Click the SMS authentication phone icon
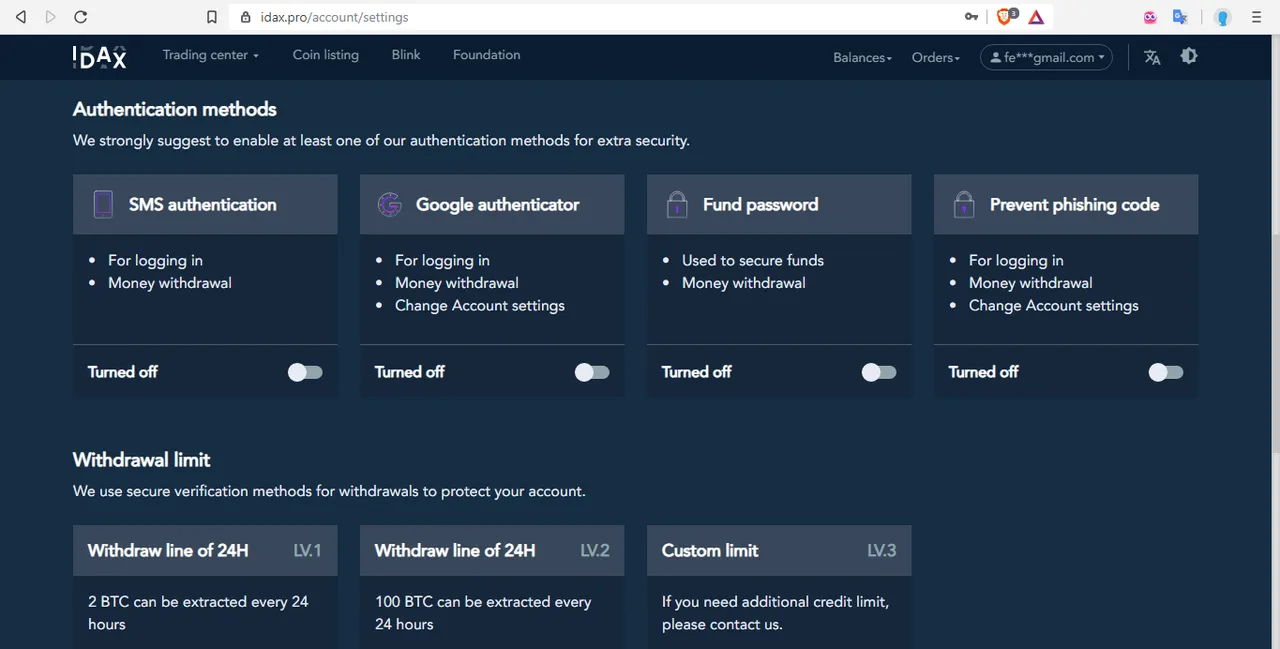1280x649 pixels. point(103,204)
